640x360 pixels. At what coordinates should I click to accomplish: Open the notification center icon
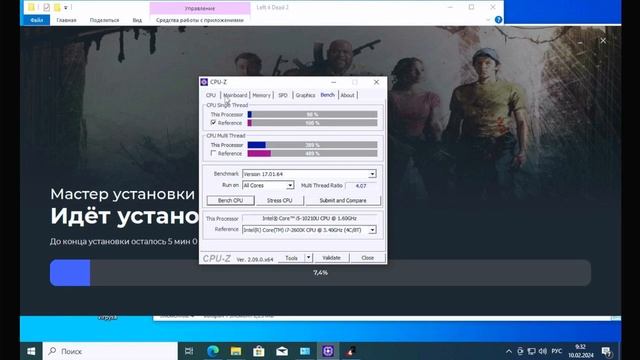pyautogui.click(x=606, y=351)
